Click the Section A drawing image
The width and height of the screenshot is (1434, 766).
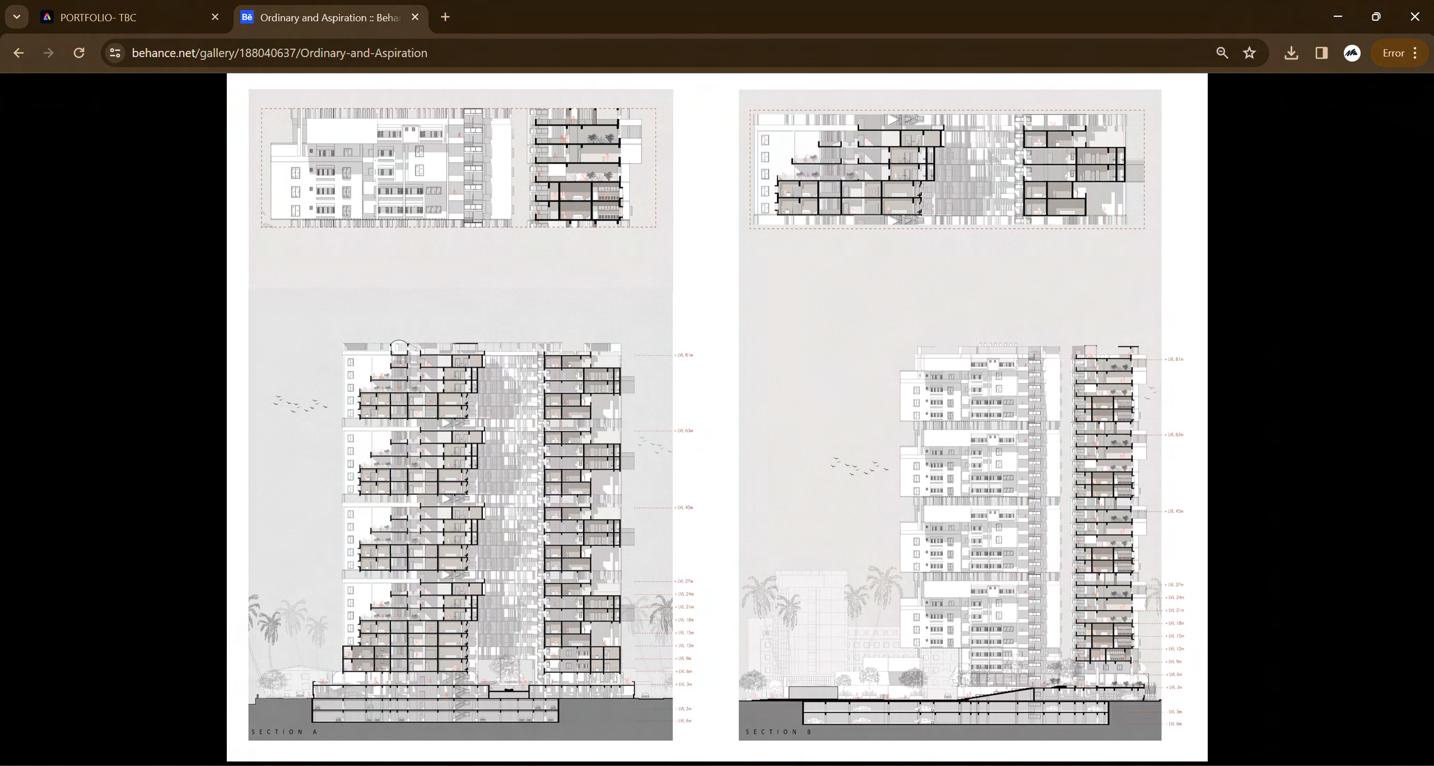461,415
